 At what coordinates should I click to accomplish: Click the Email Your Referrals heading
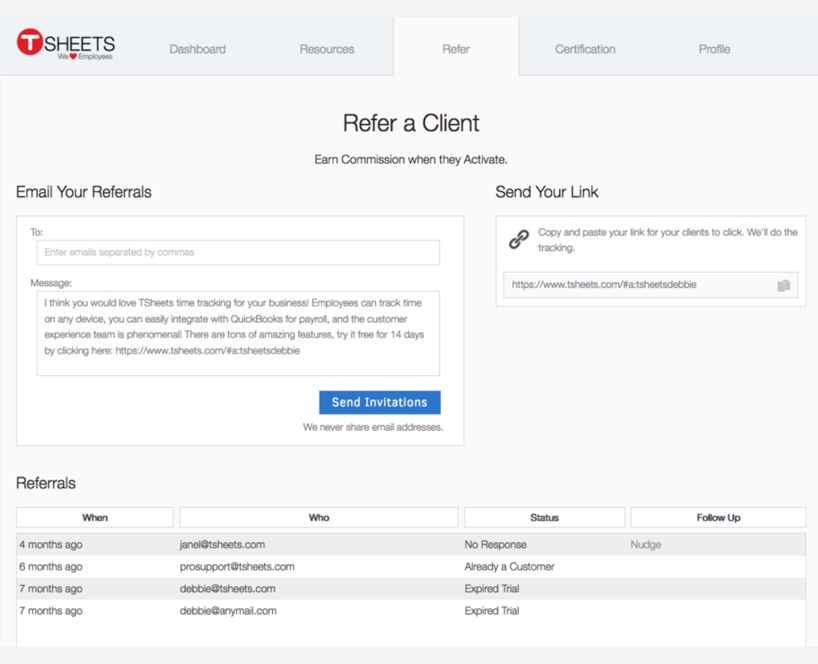pos(83,192)
